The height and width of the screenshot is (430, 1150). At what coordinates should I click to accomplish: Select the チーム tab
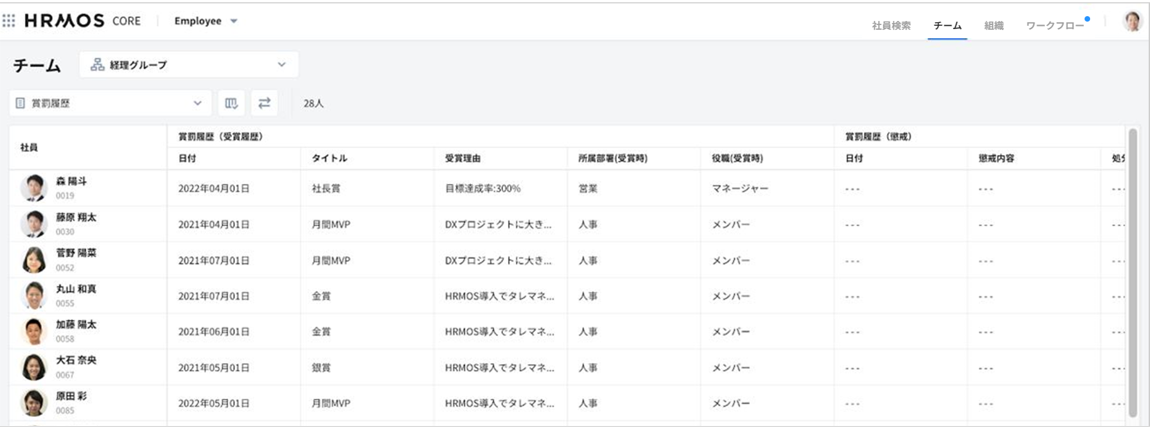(x=946, y=26)
